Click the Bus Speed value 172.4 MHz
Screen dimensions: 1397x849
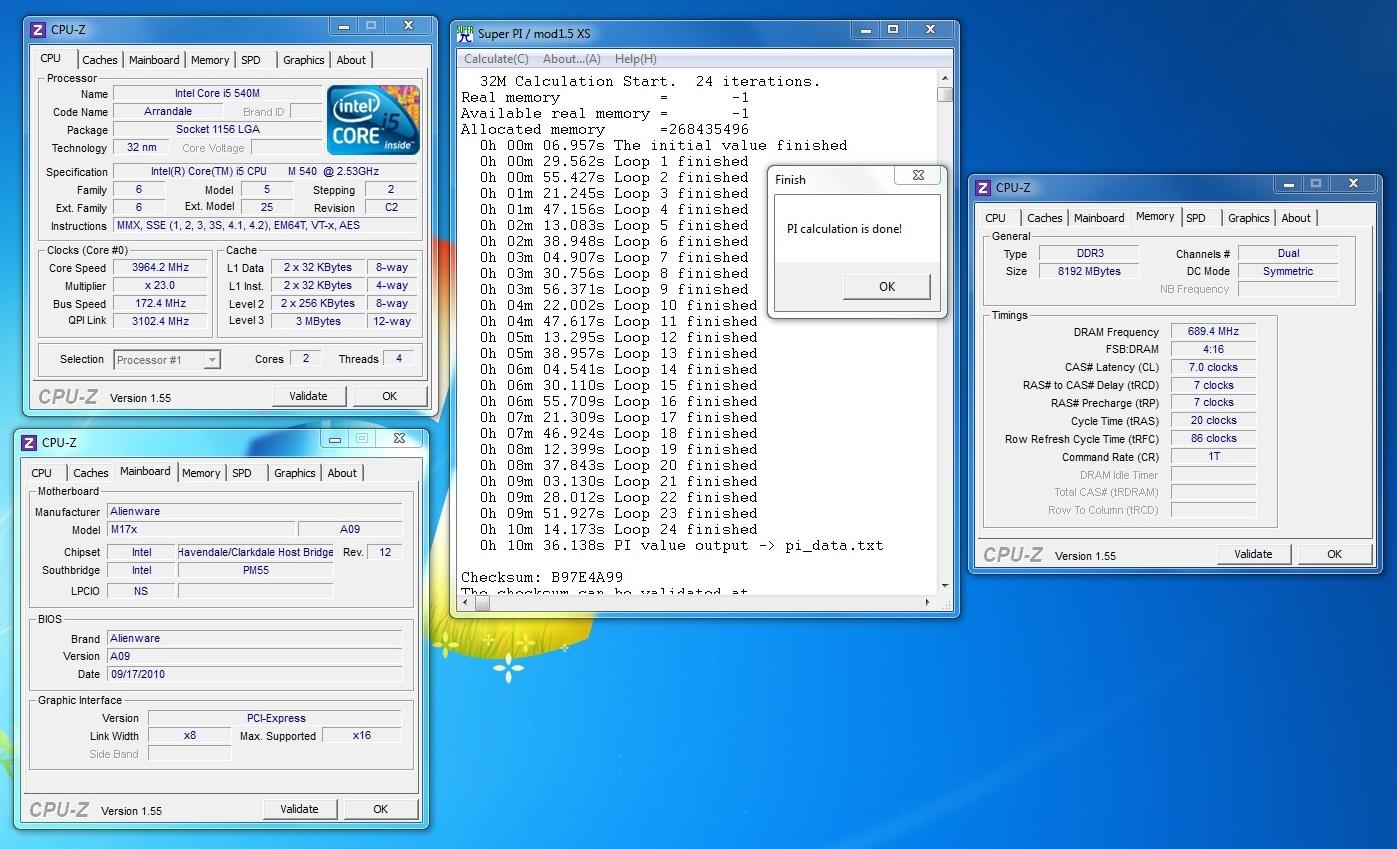[161, 304]
